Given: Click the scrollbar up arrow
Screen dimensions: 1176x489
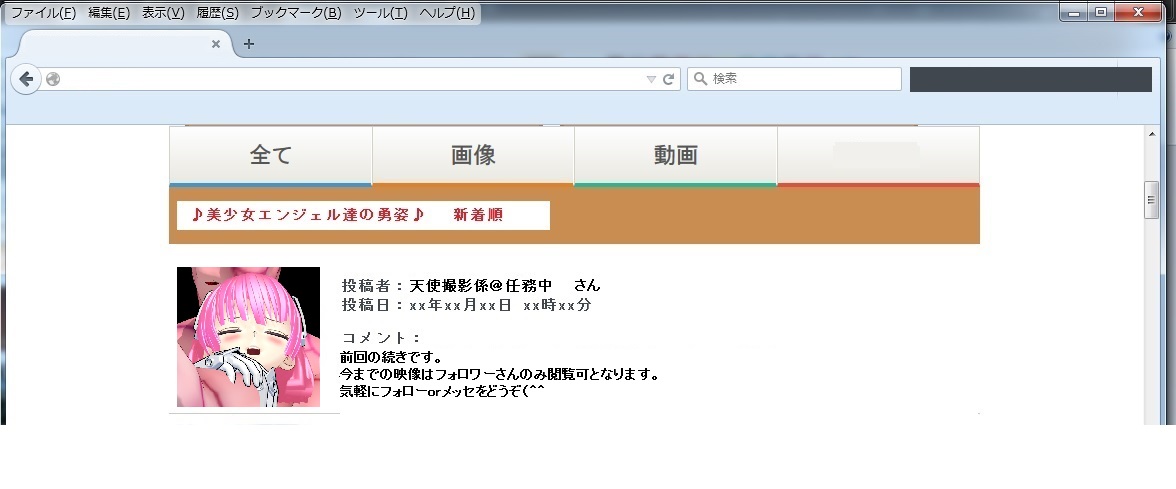Looking at the screenshot, I should coord(1152,134).
